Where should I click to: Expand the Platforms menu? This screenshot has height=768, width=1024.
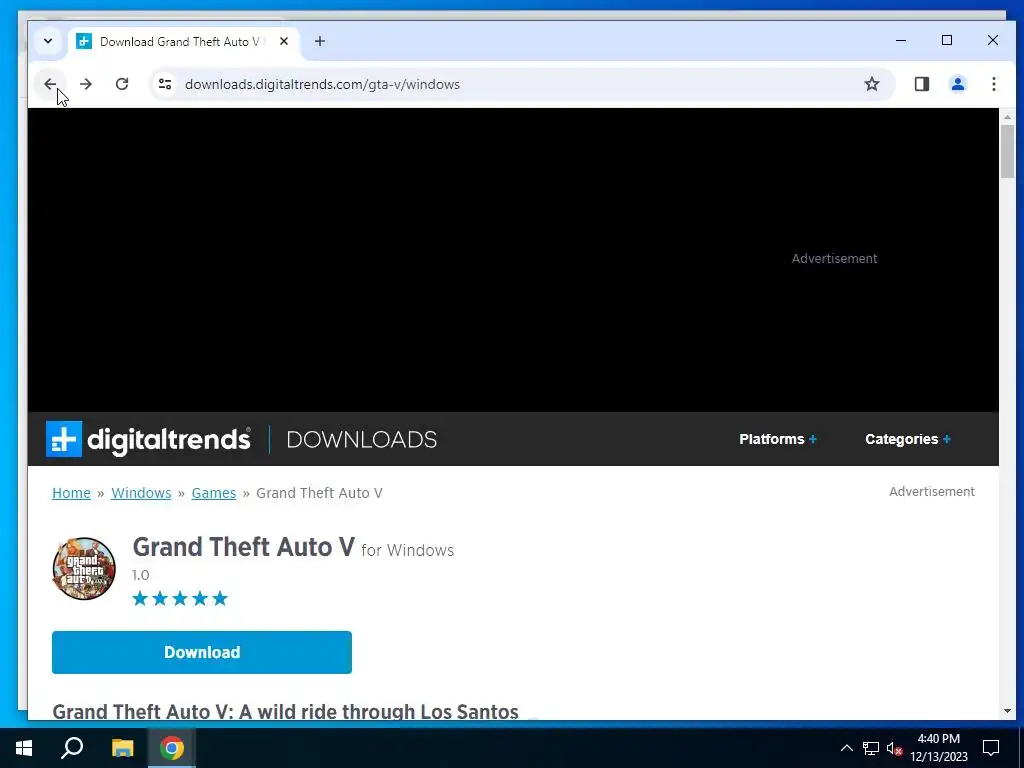pyautogui.click(x=778, y=440)
